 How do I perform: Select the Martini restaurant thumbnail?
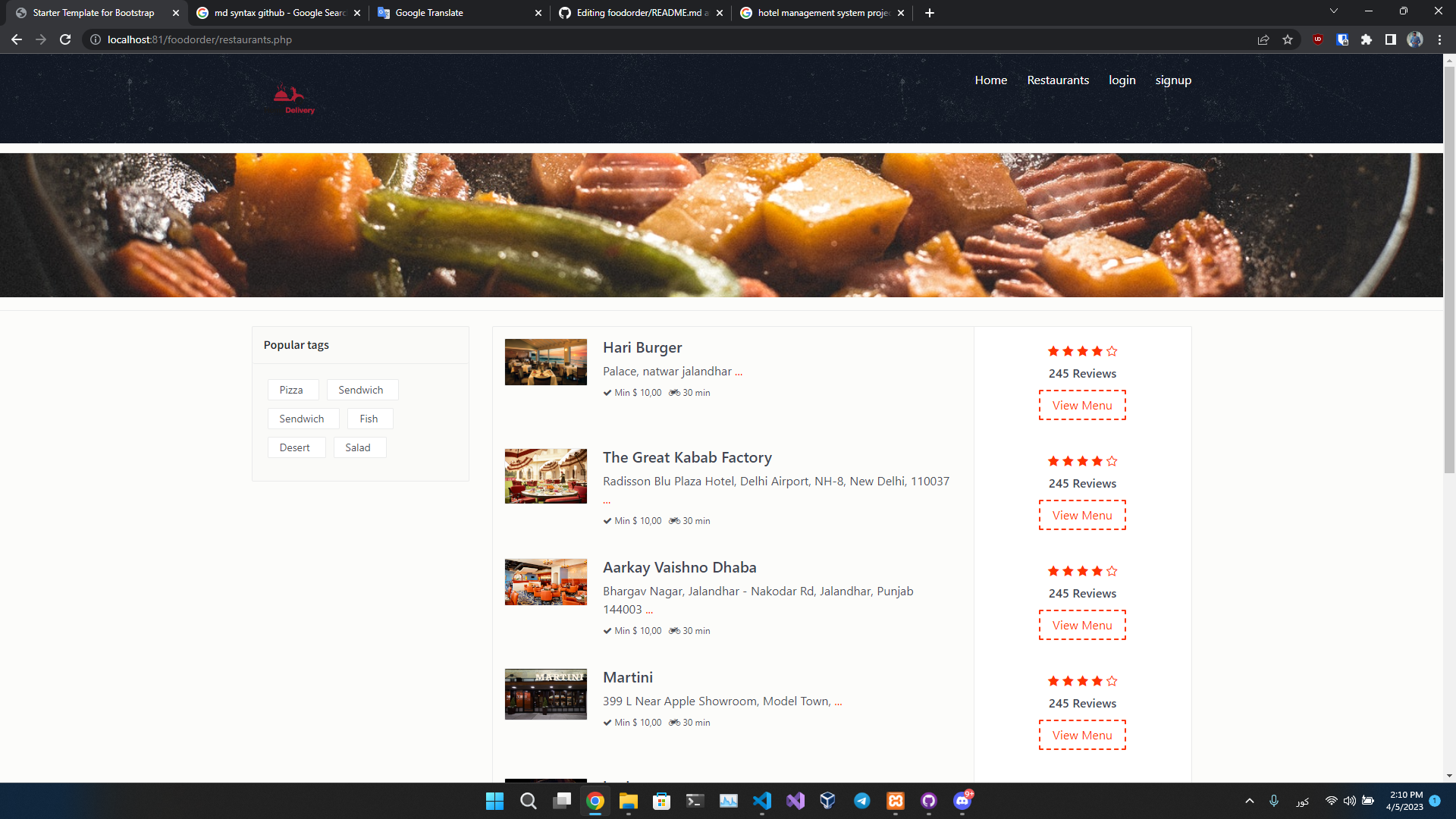545,693
